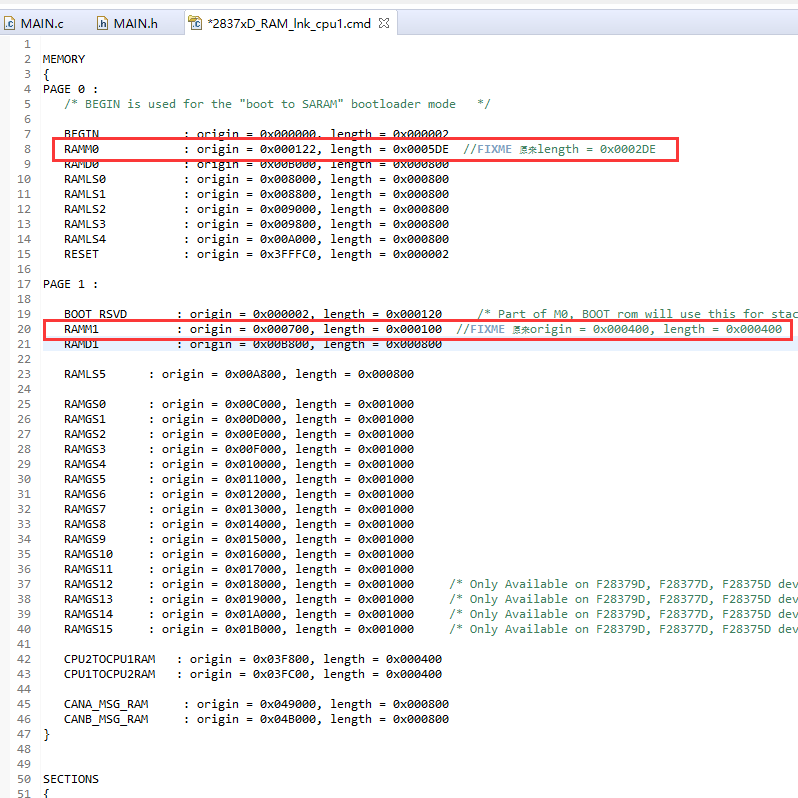Click the RAMLS5 memory entry
This screenshot has width=798, height=798.
85,374
